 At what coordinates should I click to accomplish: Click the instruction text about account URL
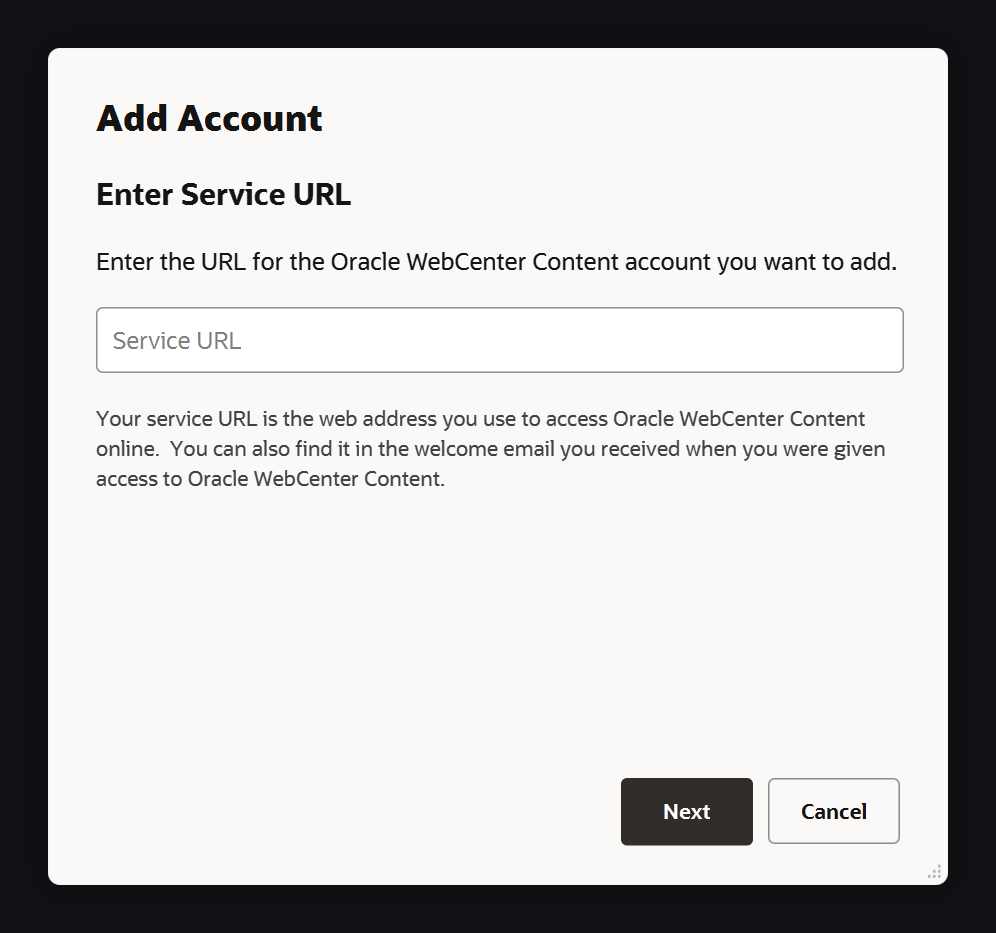coord(496,262)
